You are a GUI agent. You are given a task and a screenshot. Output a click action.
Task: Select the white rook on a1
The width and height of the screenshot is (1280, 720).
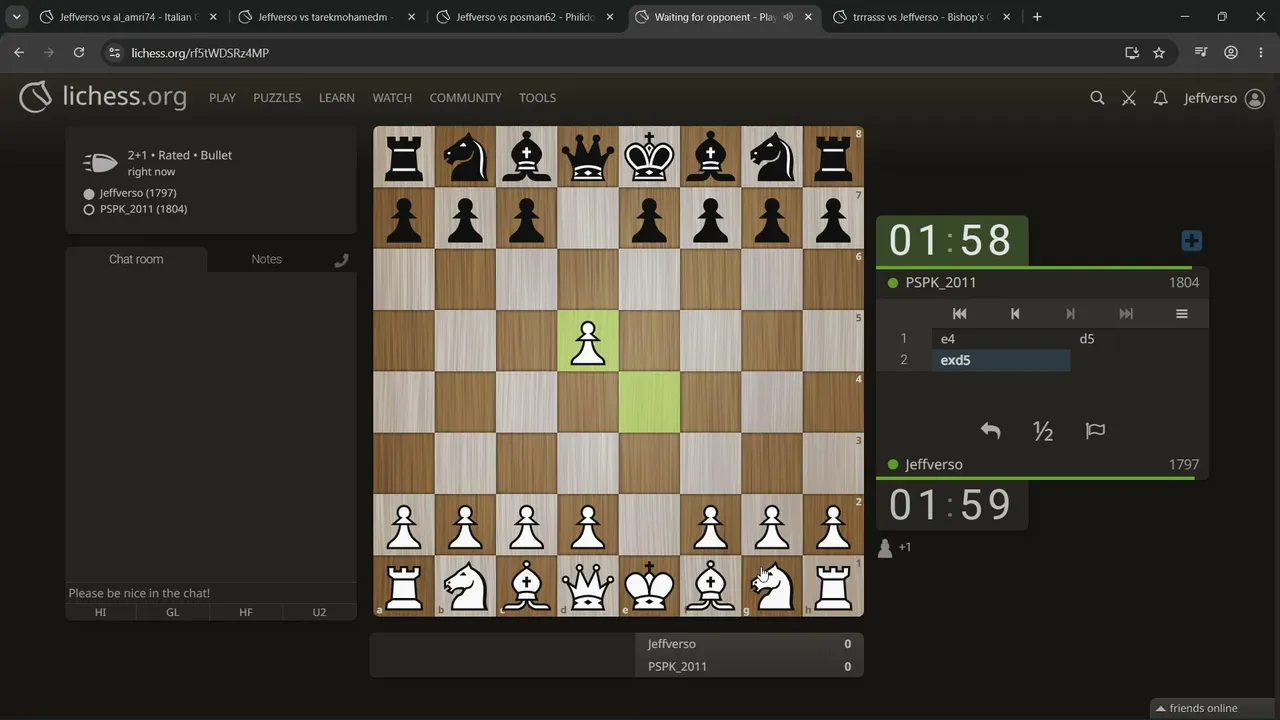(404, 586)
